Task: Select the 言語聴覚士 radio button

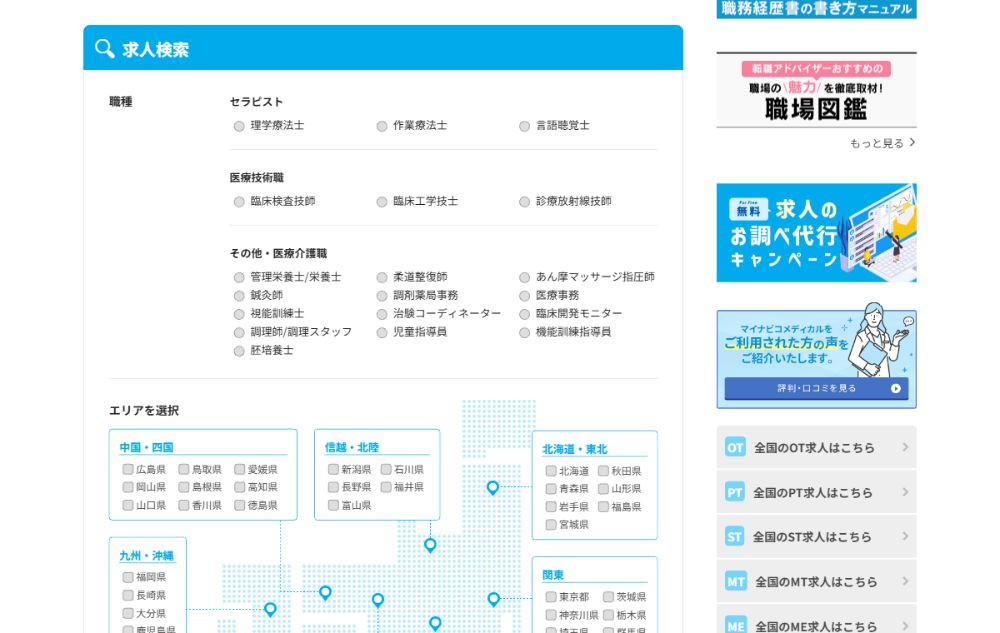Action: tap(524, 126)
